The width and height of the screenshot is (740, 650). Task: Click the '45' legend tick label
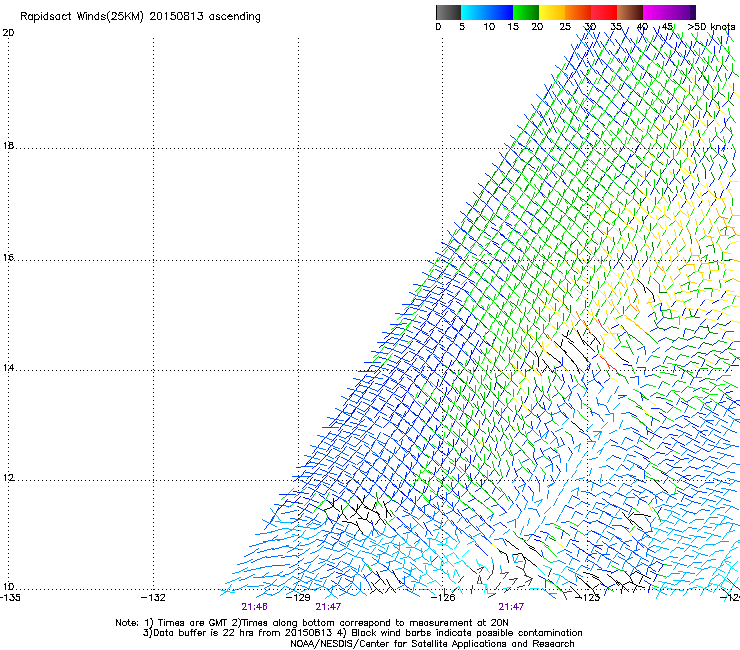pos(667,27)
